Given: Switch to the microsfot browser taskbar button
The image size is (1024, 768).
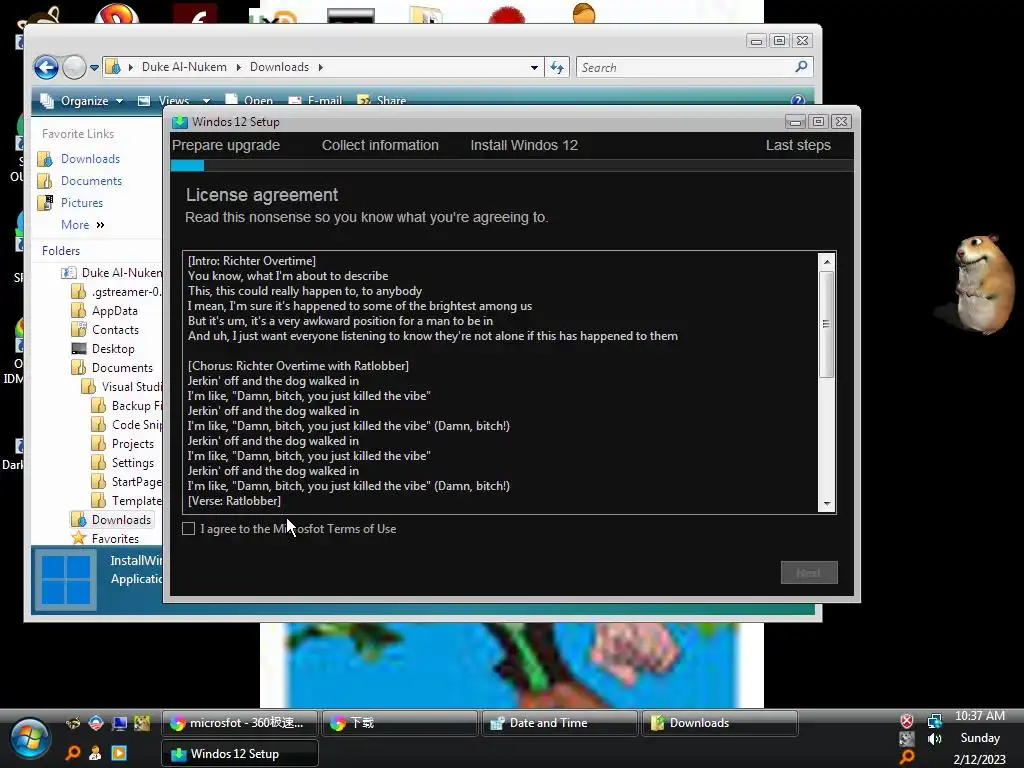Looking at the screenshot, I should click(239, 723).
